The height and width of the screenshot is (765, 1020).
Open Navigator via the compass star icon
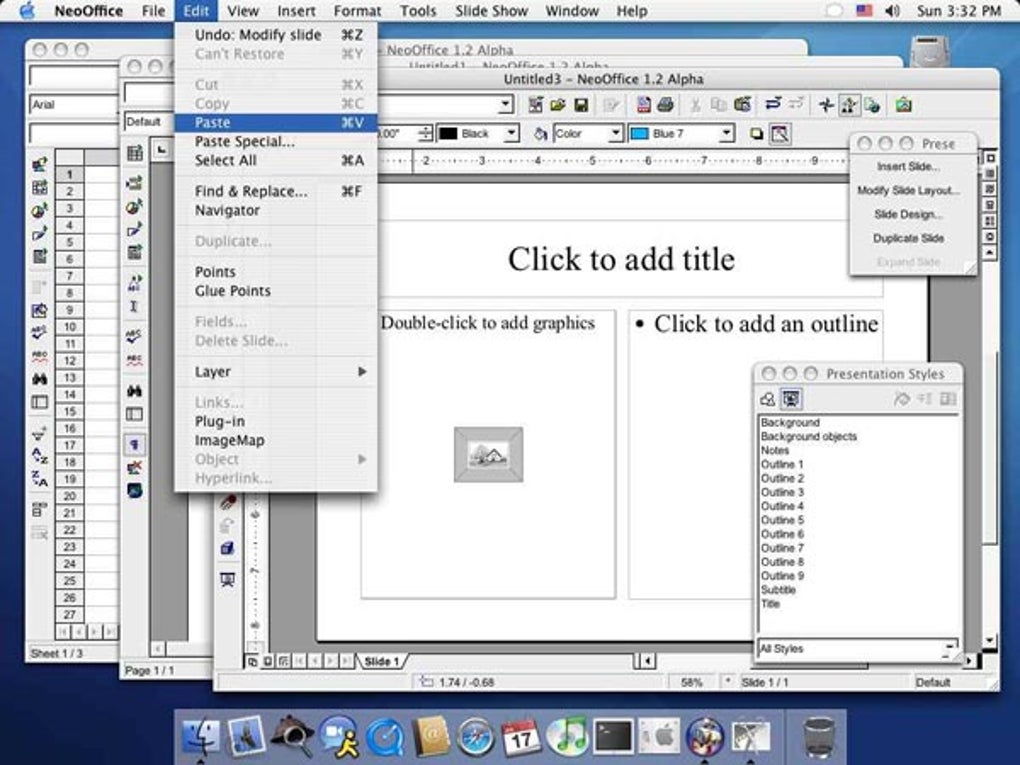pos(826,105)
